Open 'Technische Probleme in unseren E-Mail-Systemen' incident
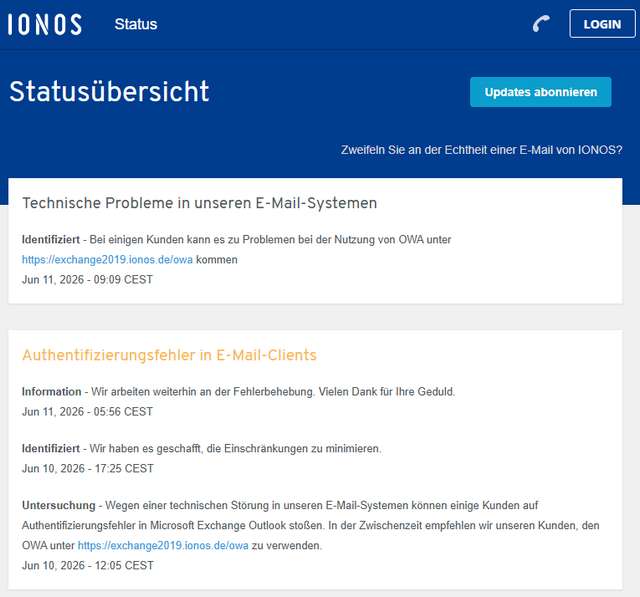The image size is (640, 597). (x=200, y=203)
